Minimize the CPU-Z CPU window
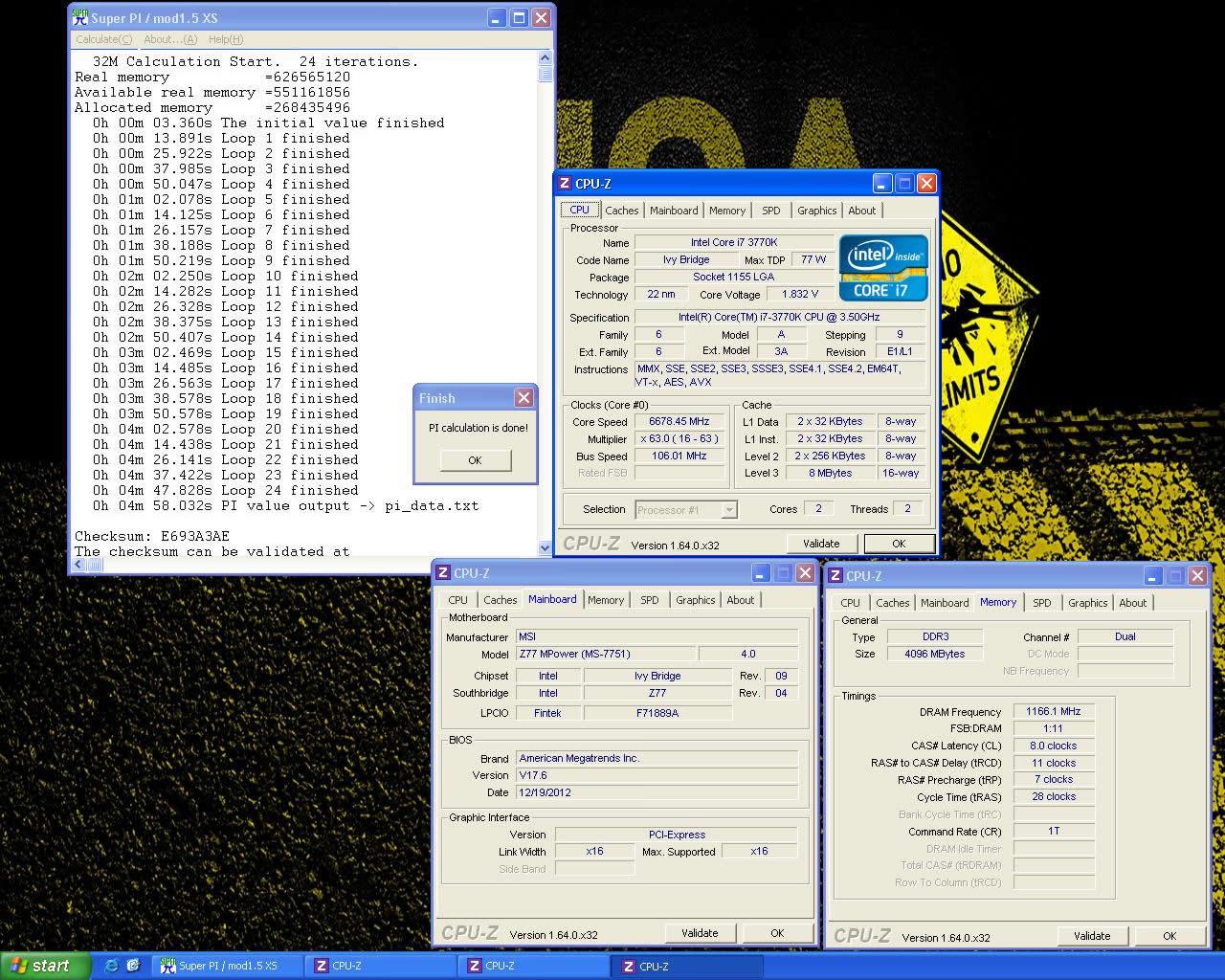 (882, 184)
